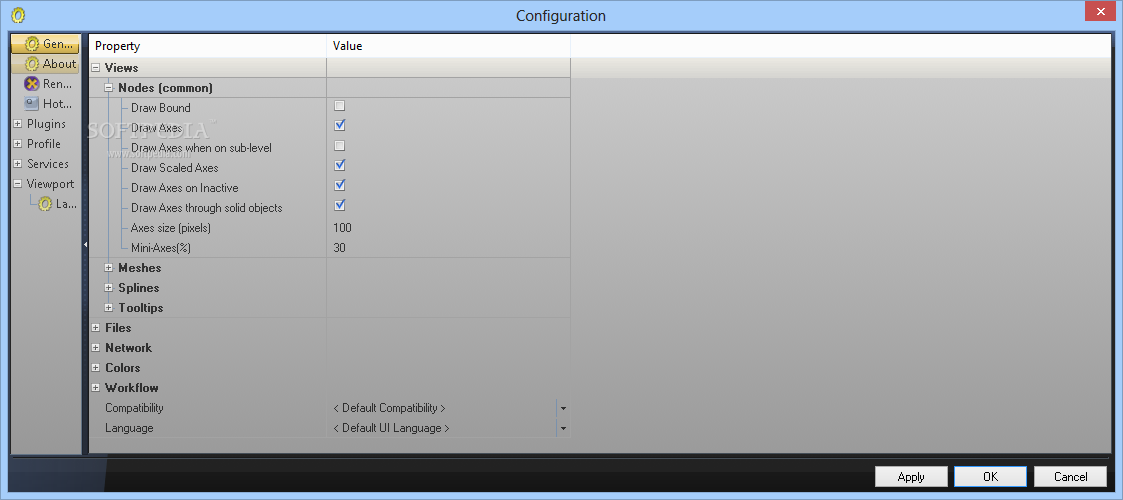The height and width of the screenshot is (500, 1123).
Task: Enable the Draw Bound checkbox
Action: tap(340, 105)
